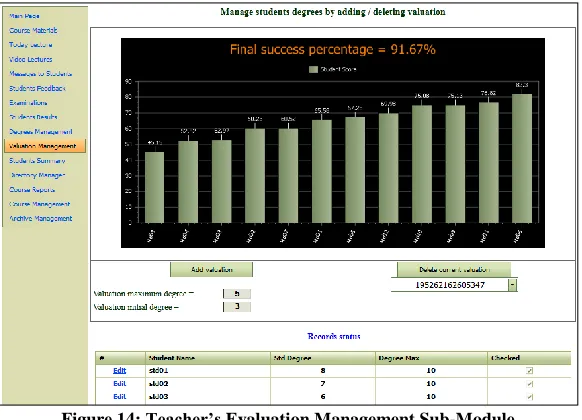Expand the valuation ID dropdown arrow
The height and width of the screenshot is (420, 582).
[513, 285]
